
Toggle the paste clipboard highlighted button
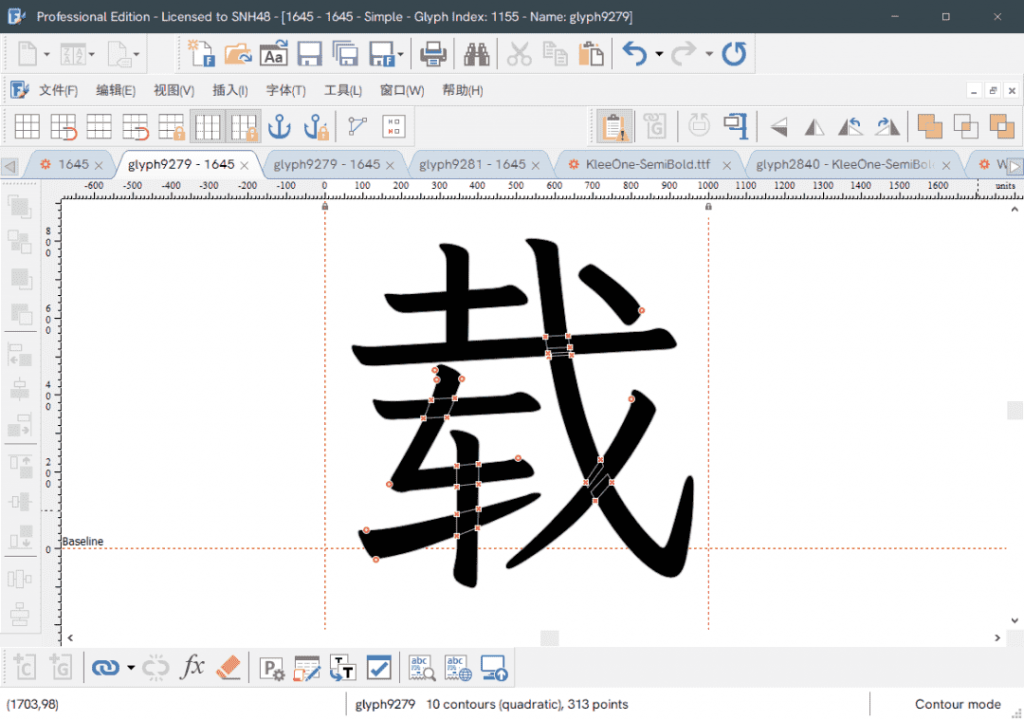(x=614, y=126)
